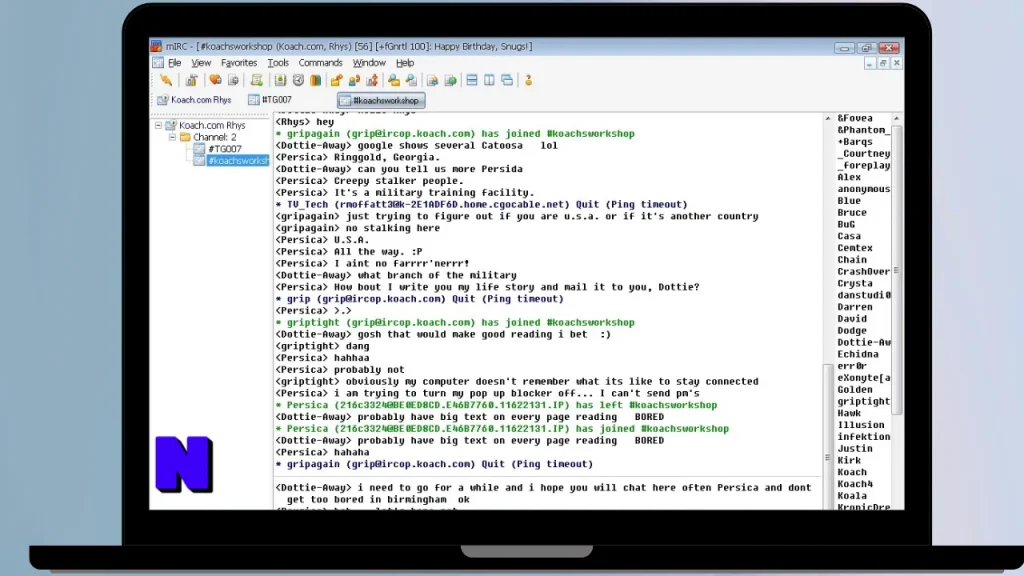The width and height of the screenshot is (1024, 576).
Task: Select nickname Cemtex in the list
Action: pyautogui.click(x=855, y=248)
